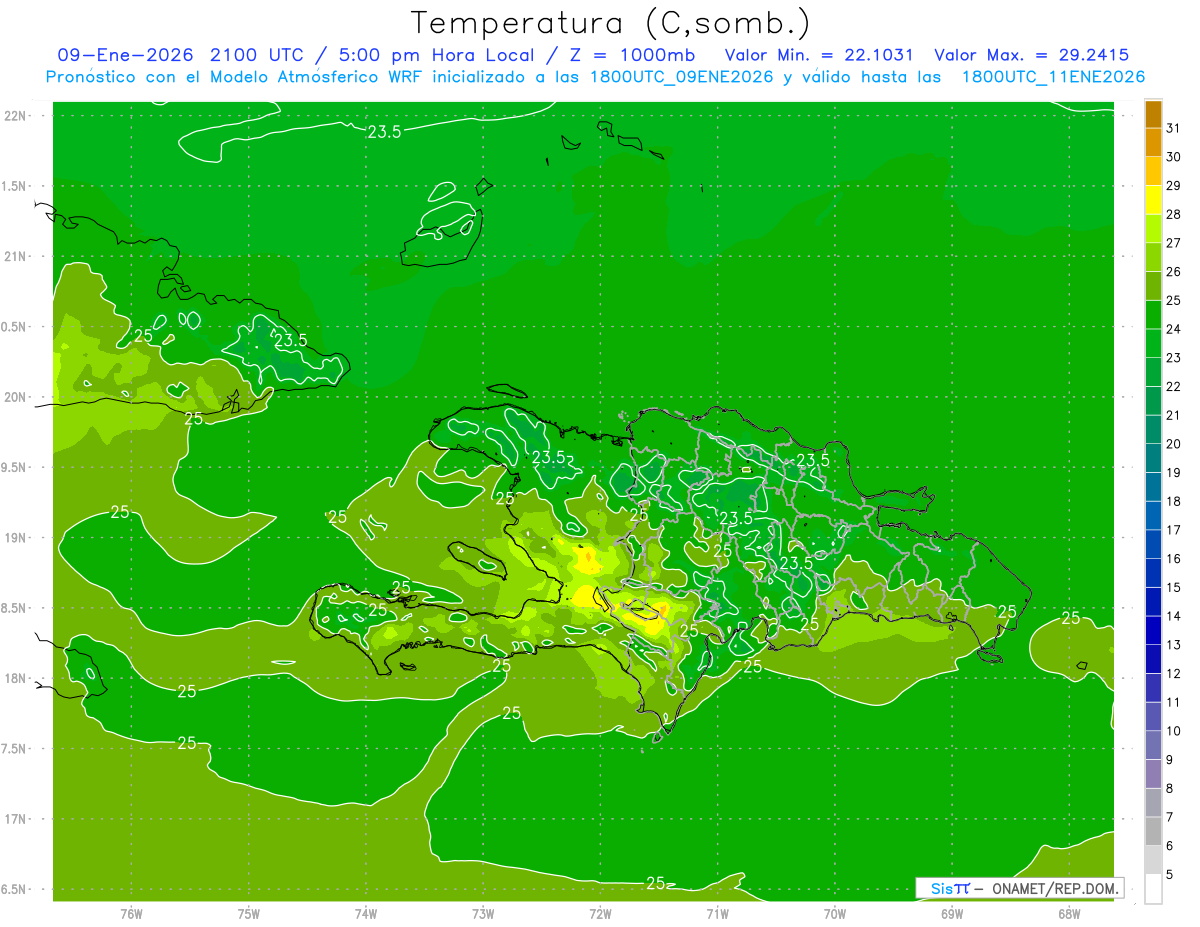Click the latitude label "21N"

pyautogui.click(x=16, y=256)
